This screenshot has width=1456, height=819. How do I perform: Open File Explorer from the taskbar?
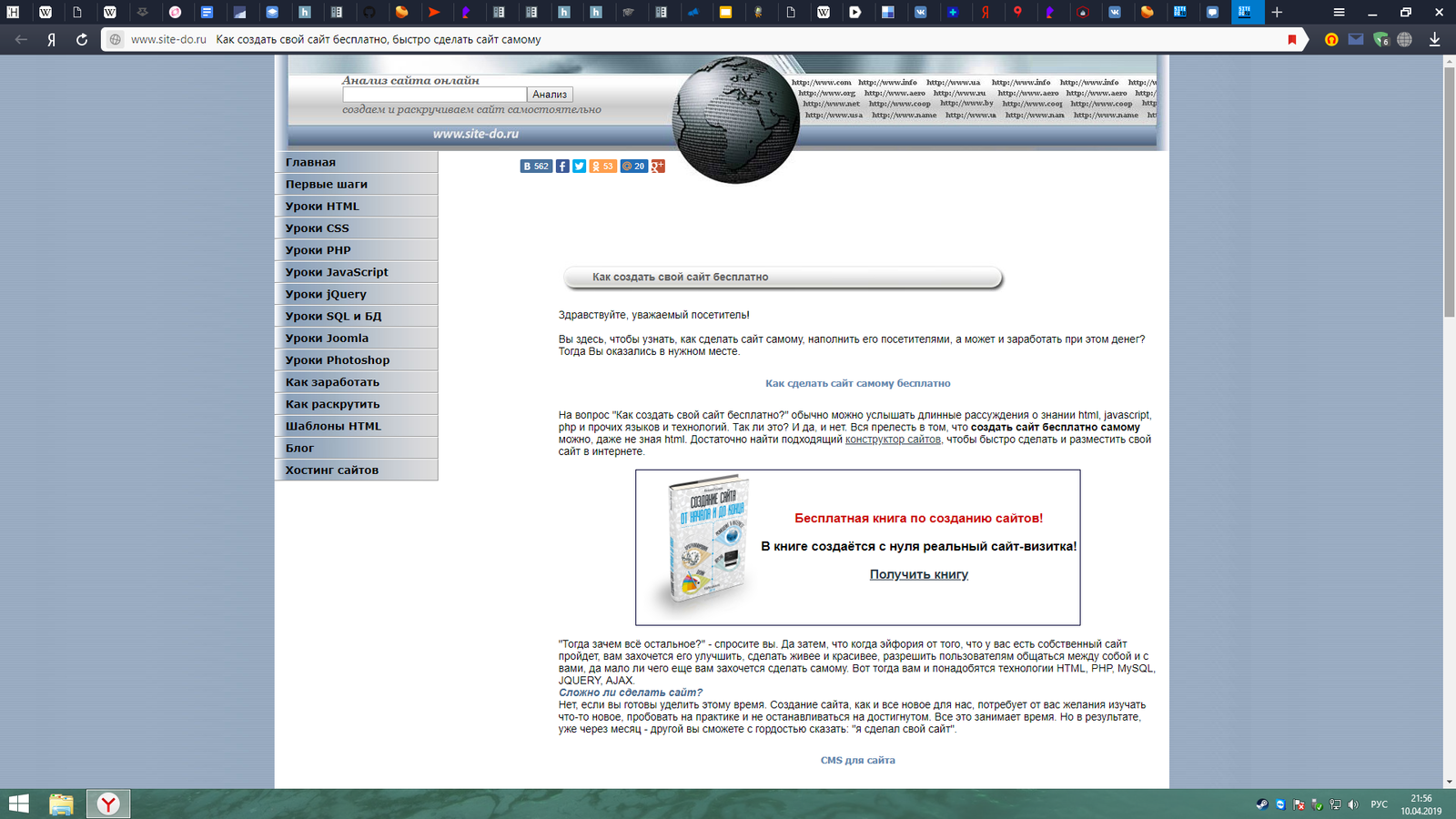coord(61,804)
